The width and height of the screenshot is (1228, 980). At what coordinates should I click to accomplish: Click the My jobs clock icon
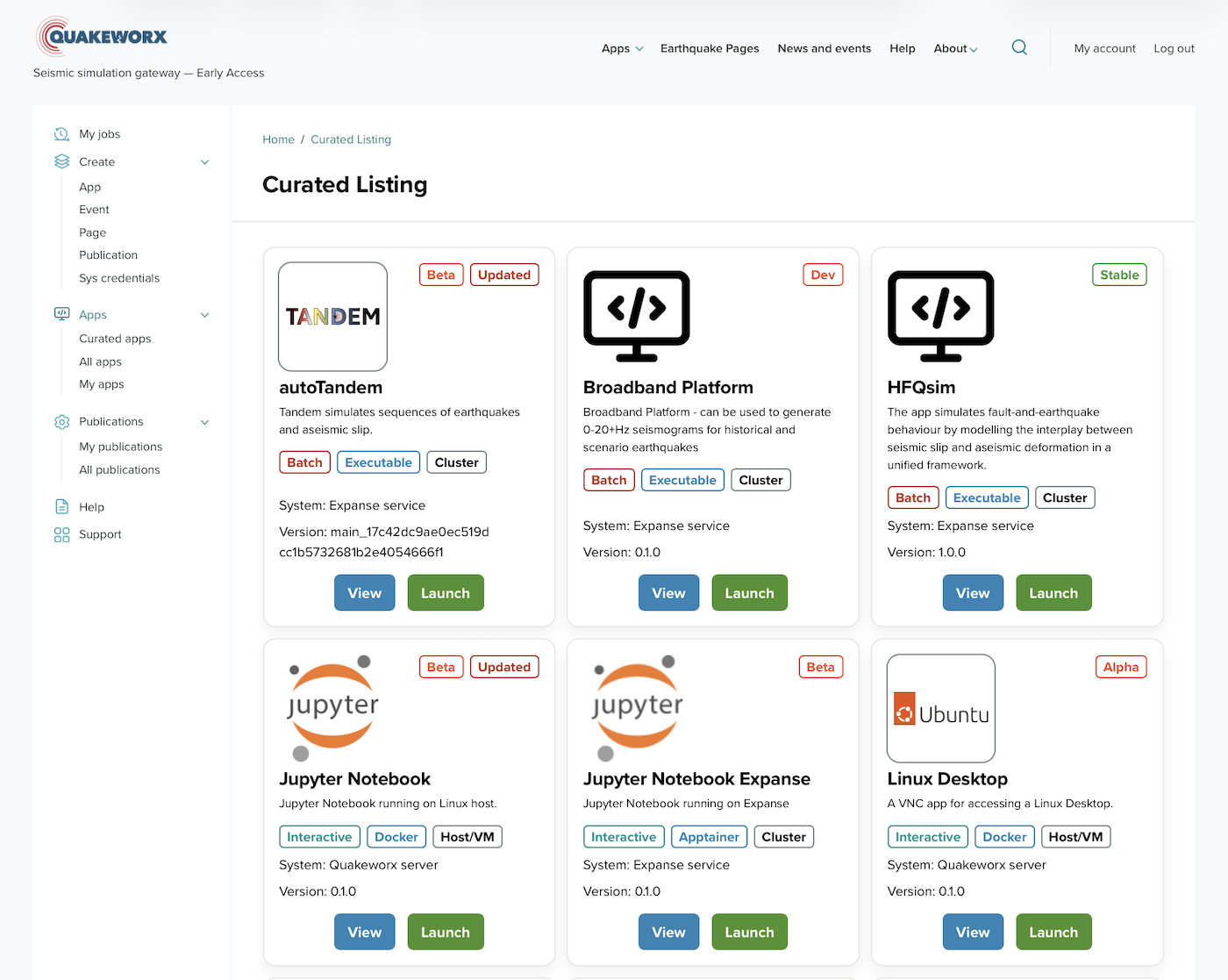tap(61, 134)
